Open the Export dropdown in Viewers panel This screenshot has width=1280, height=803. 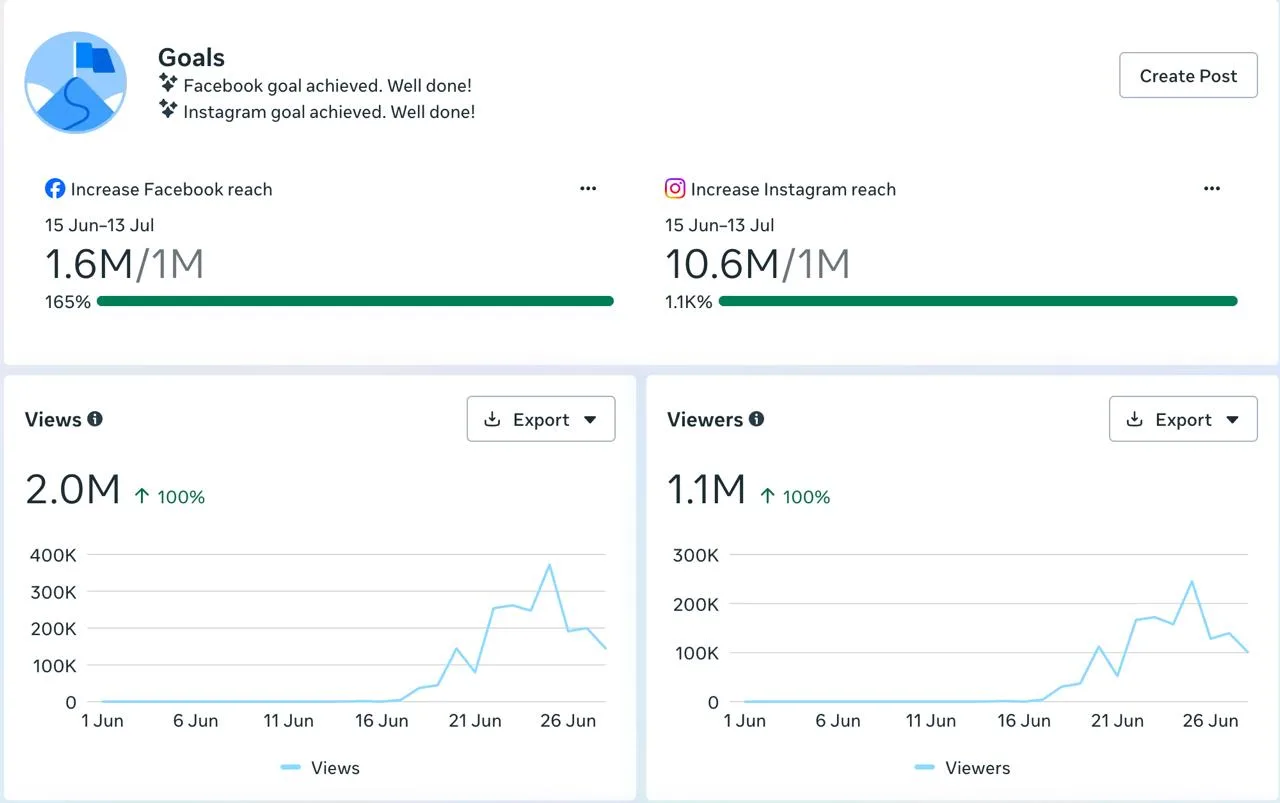pyautogui.click(x=1183, y=419)
